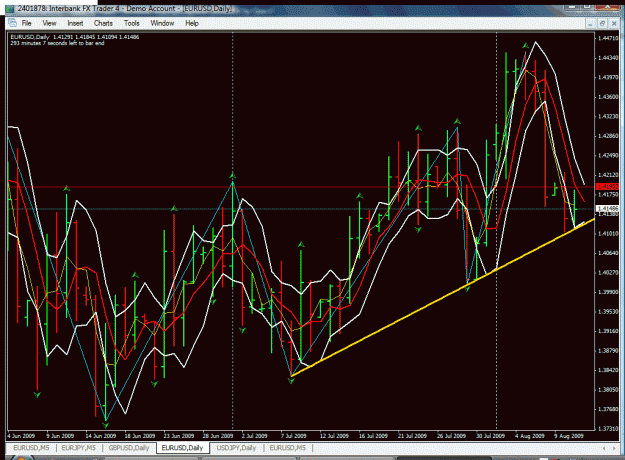Screen dimensions: 625x460
Task: Open the Help menu
Action: [x=192, y=23]
